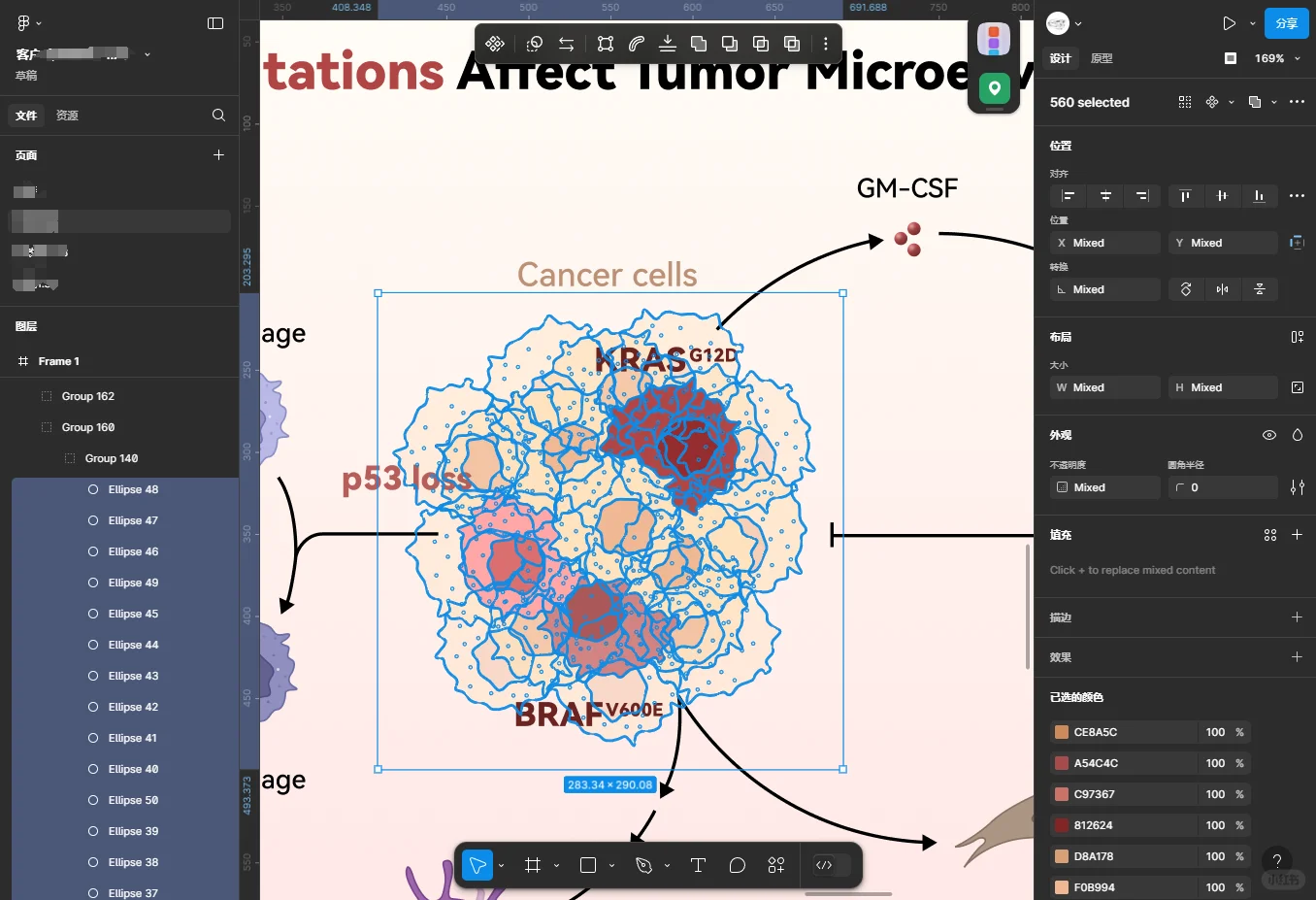This screenshot has width=1316, height=900.
Task: Click the F0B994 color swatch
Action: (x=1062, y=887)
